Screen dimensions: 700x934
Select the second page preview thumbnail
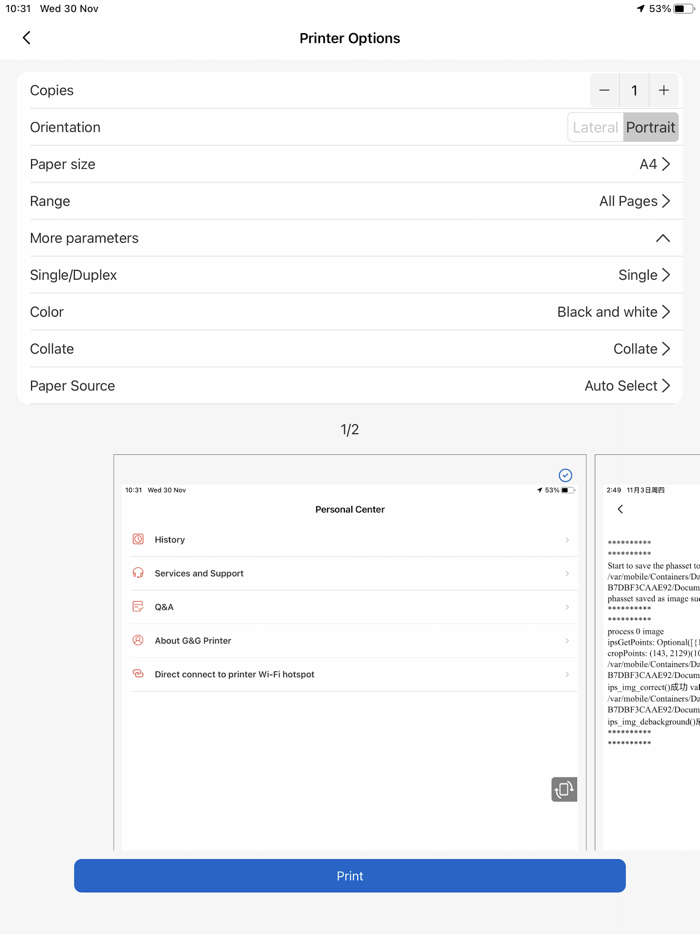648,652
